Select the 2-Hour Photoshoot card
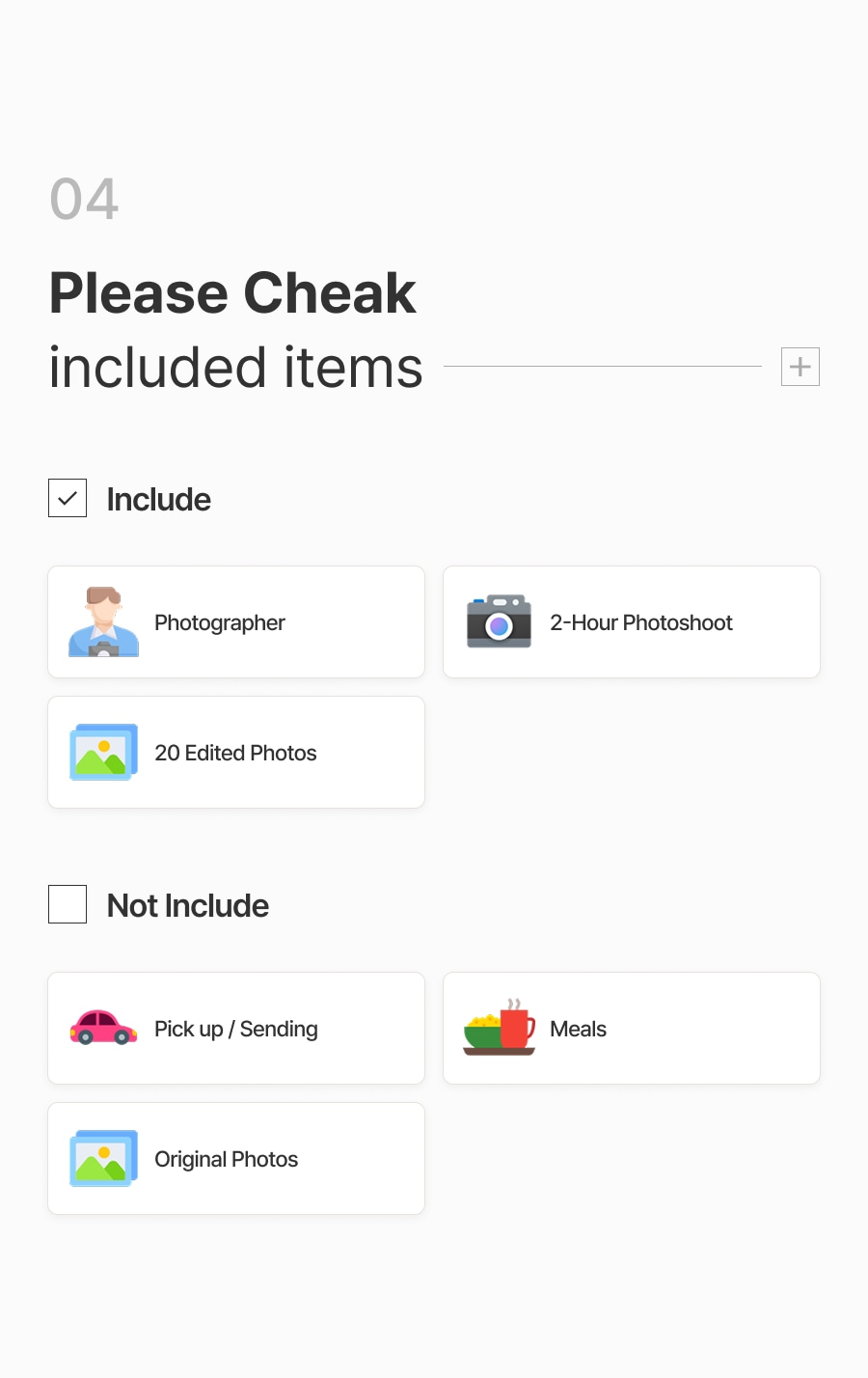This screenshot has height=1378, width=868. click(632, 621)
